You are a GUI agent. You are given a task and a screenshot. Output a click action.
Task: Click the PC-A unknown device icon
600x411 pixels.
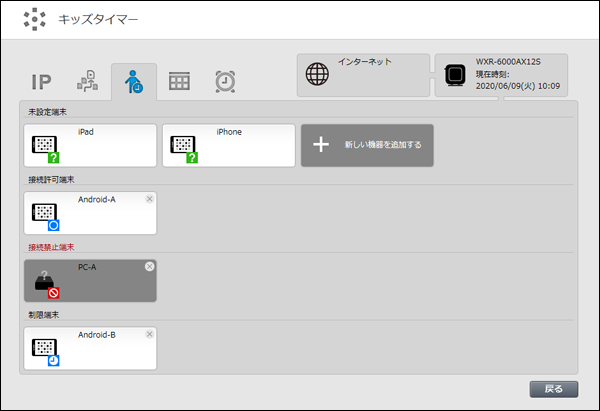pyautogui.click(x=45, y=280)
